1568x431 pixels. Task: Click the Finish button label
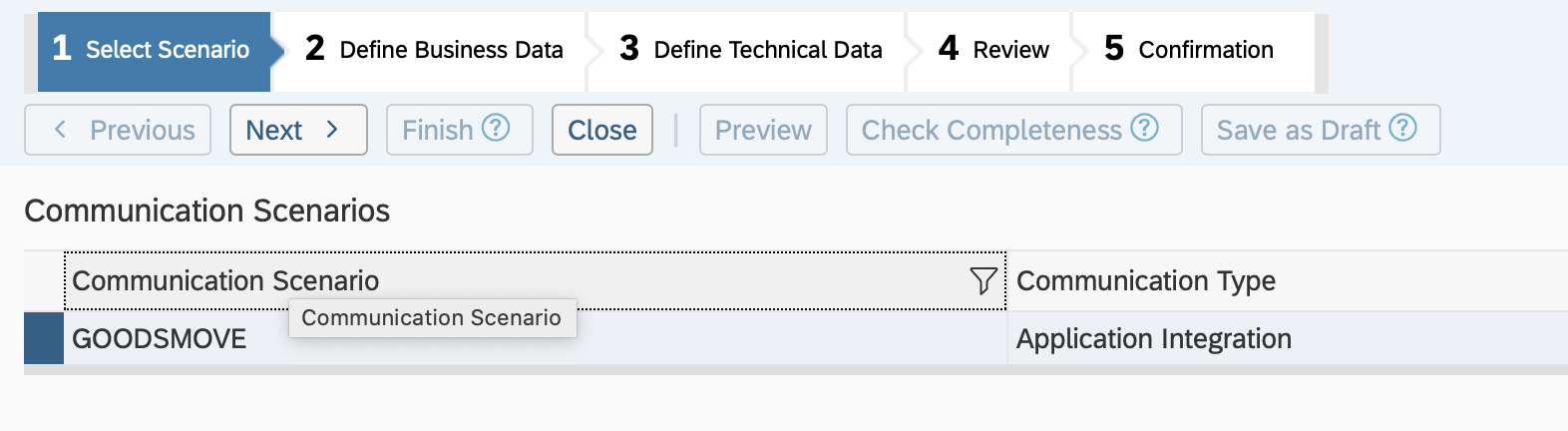[x=438, y=130]
